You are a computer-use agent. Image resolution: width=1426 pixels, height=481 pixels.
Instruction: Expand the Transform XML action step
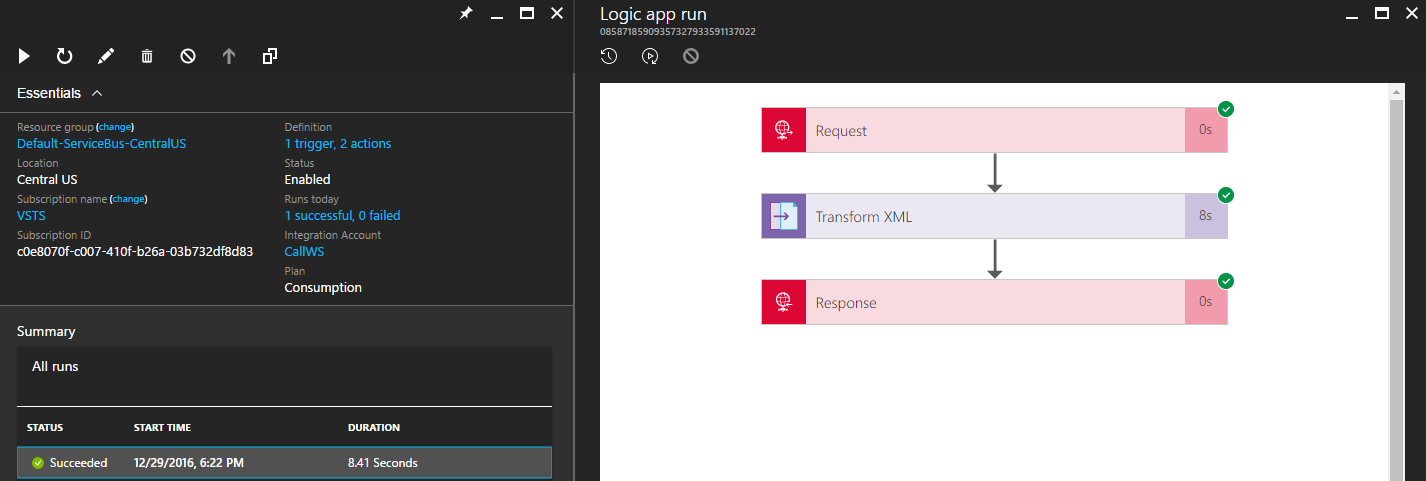[x=994, y=216]
